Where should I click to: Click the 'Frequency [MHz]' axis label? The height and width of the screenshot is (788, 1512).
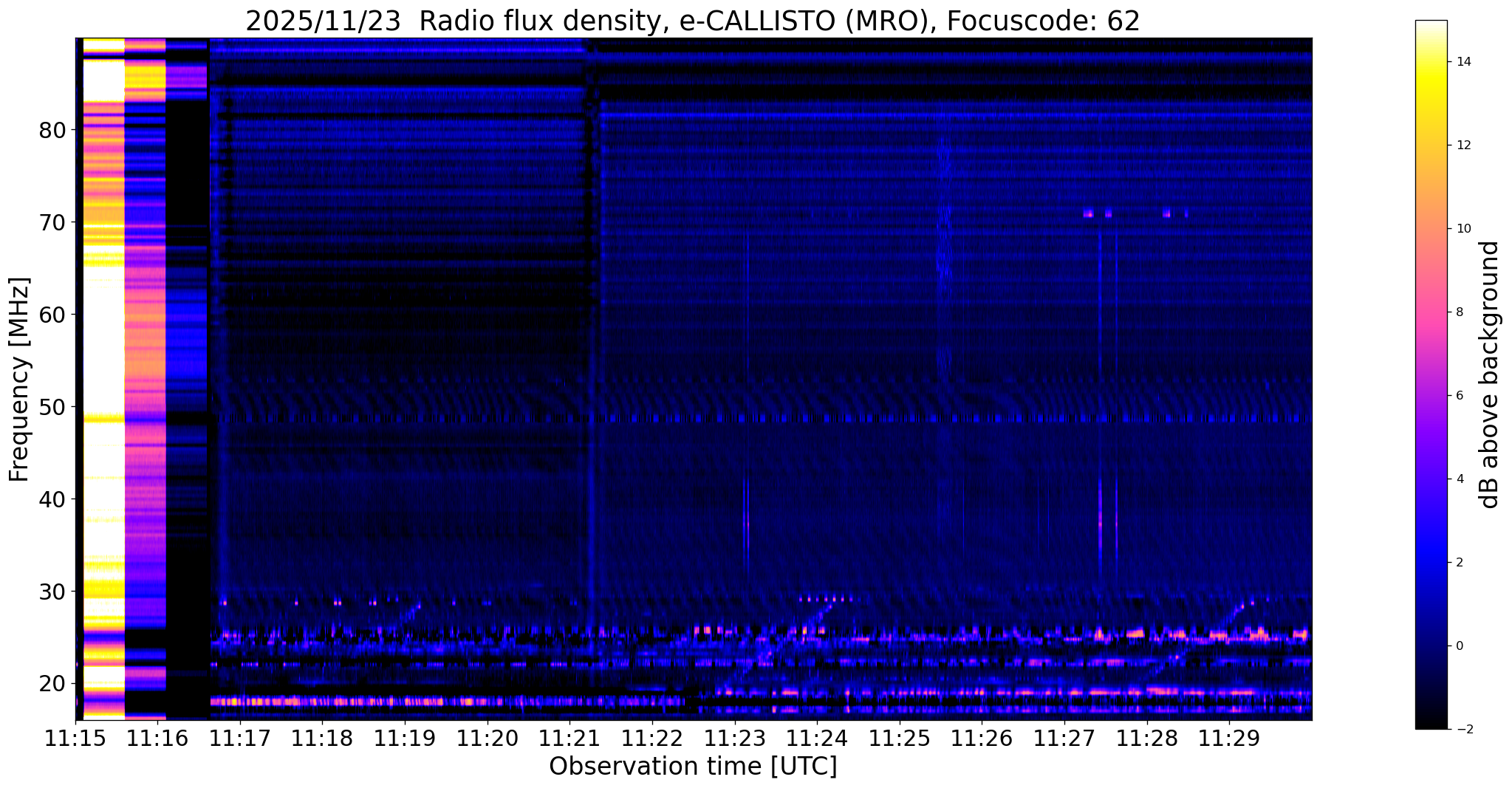(20, 379)
